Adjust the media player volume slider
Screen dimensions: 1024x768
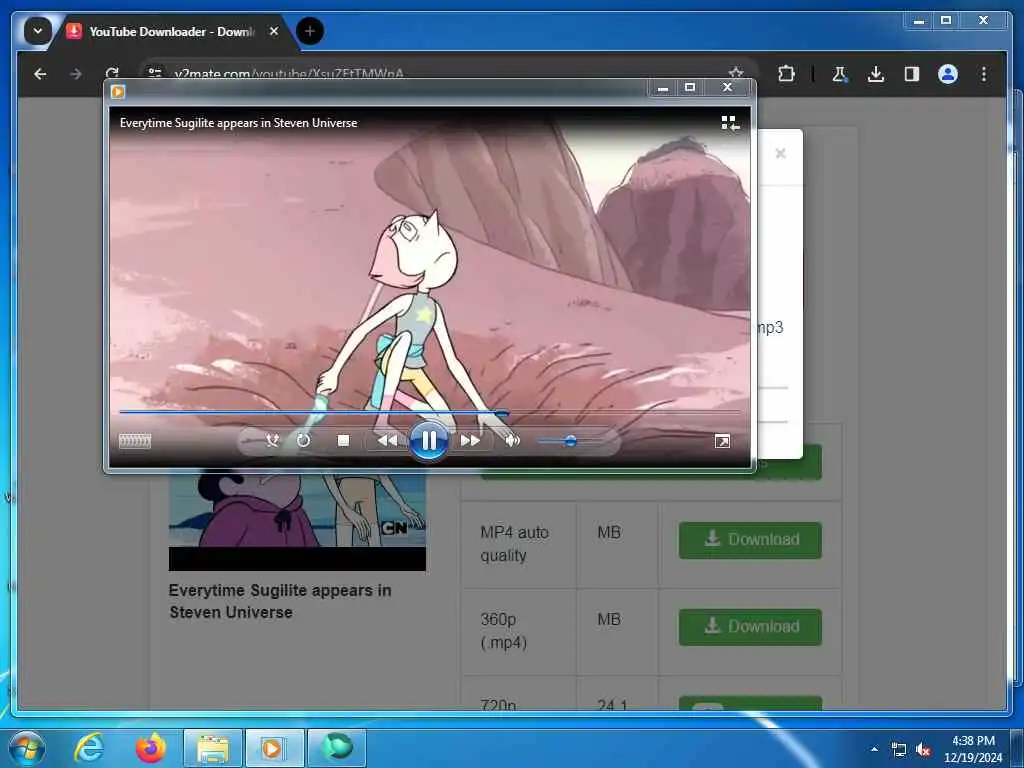[570, 441]
